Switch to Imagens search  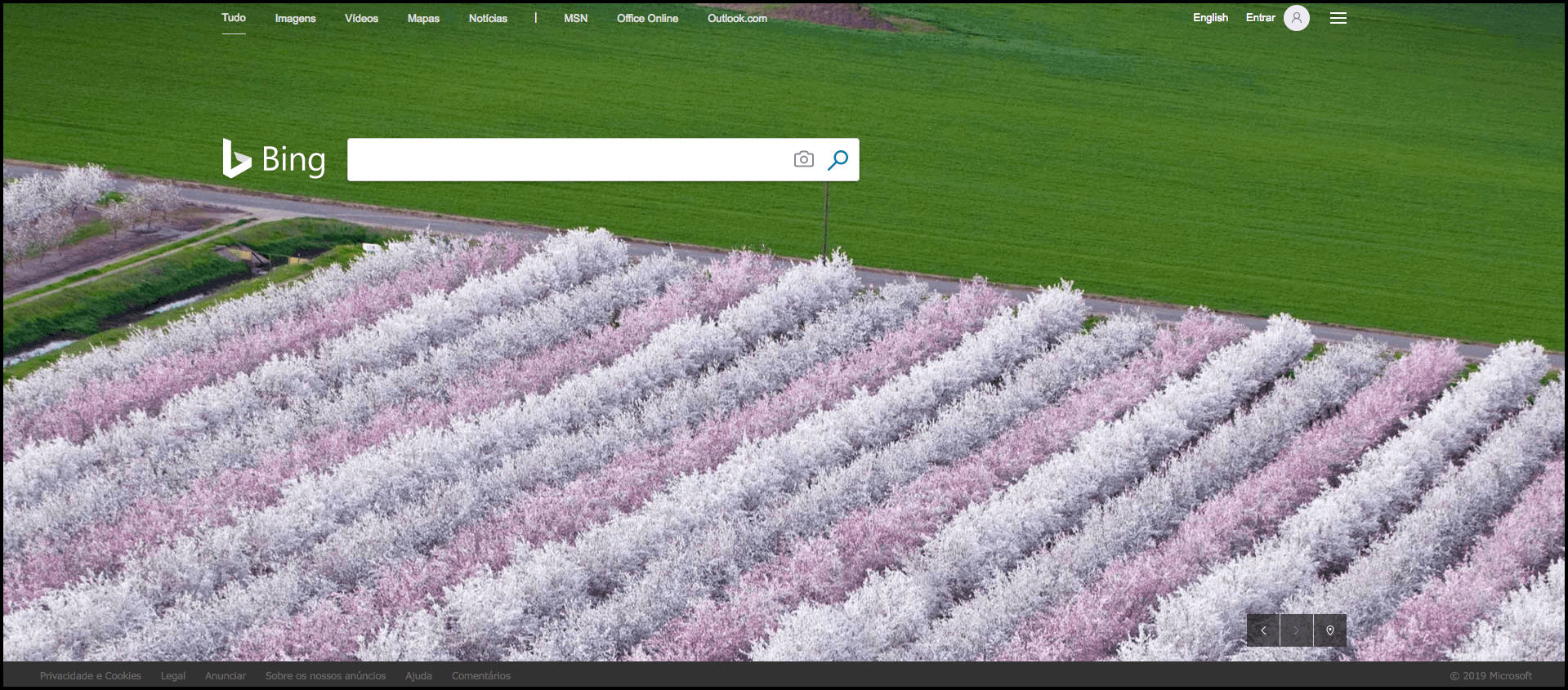(295, 18)
